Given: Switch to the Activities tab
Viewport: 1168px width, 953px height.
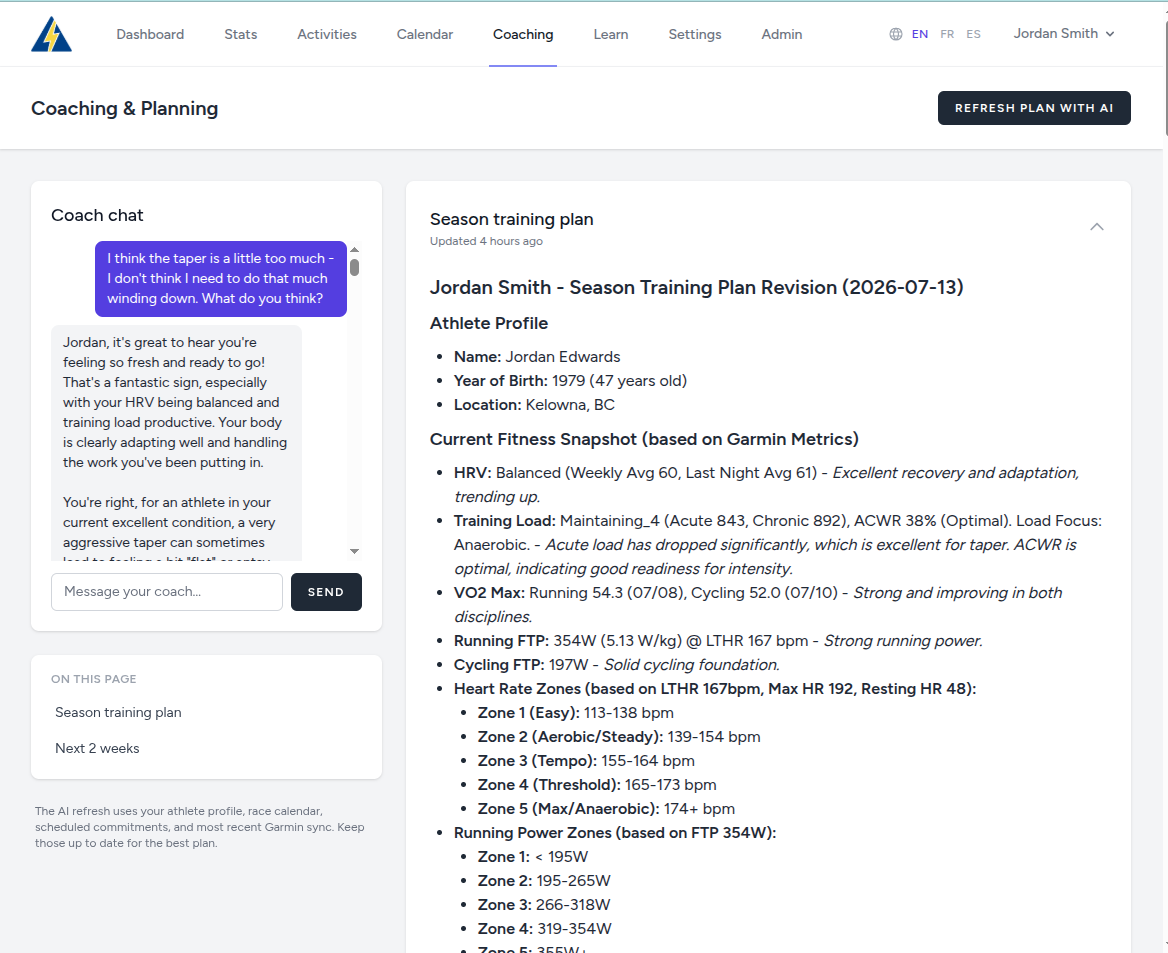Looking at the screenshot, I should [327, 34].
